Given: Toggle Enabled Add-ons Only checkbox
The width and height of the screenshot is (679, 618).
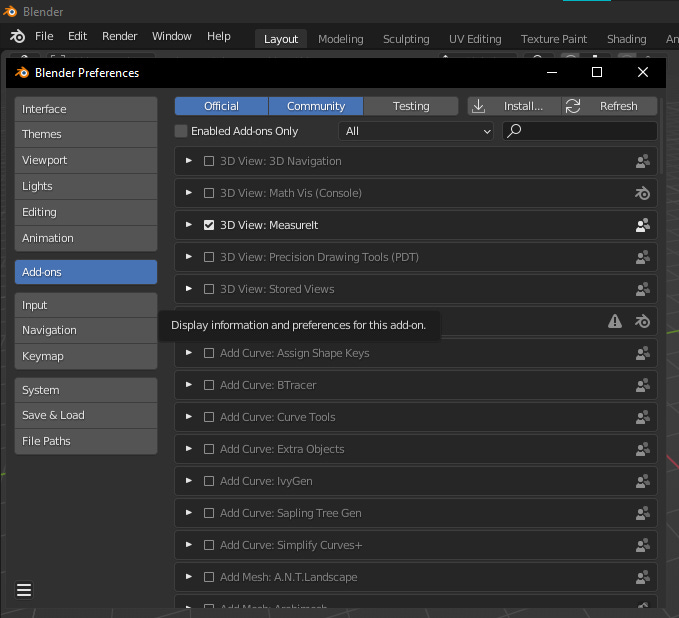Looking at the screenshot, I should (x=181, y=131).
